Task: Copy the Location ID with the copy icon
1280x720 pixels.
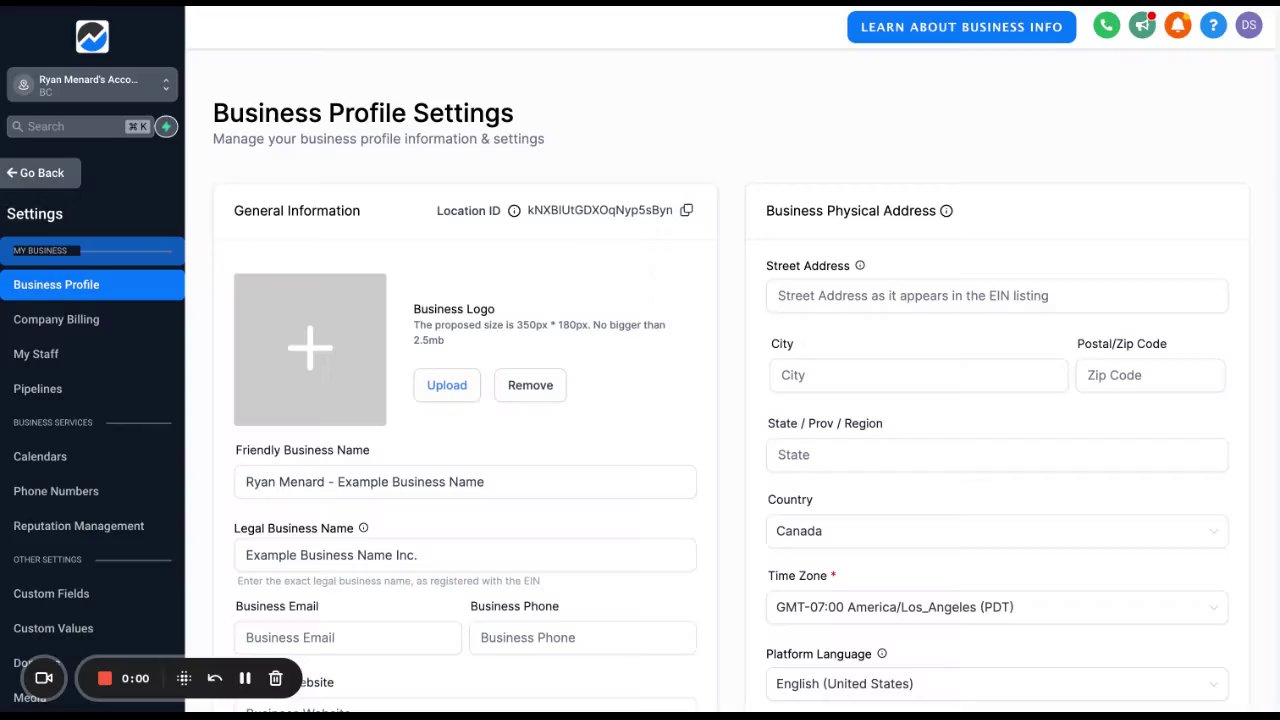Action: 686,210
